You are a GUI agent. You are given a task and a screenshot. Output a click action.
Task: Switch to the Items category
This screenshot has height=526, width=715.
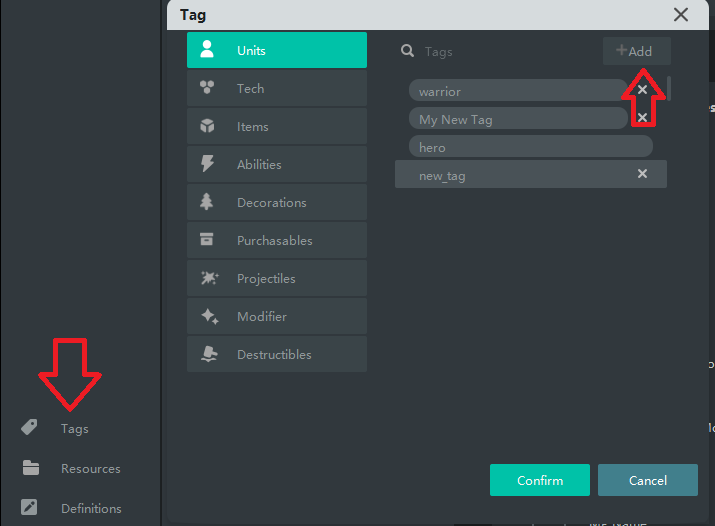click(277, 126)
